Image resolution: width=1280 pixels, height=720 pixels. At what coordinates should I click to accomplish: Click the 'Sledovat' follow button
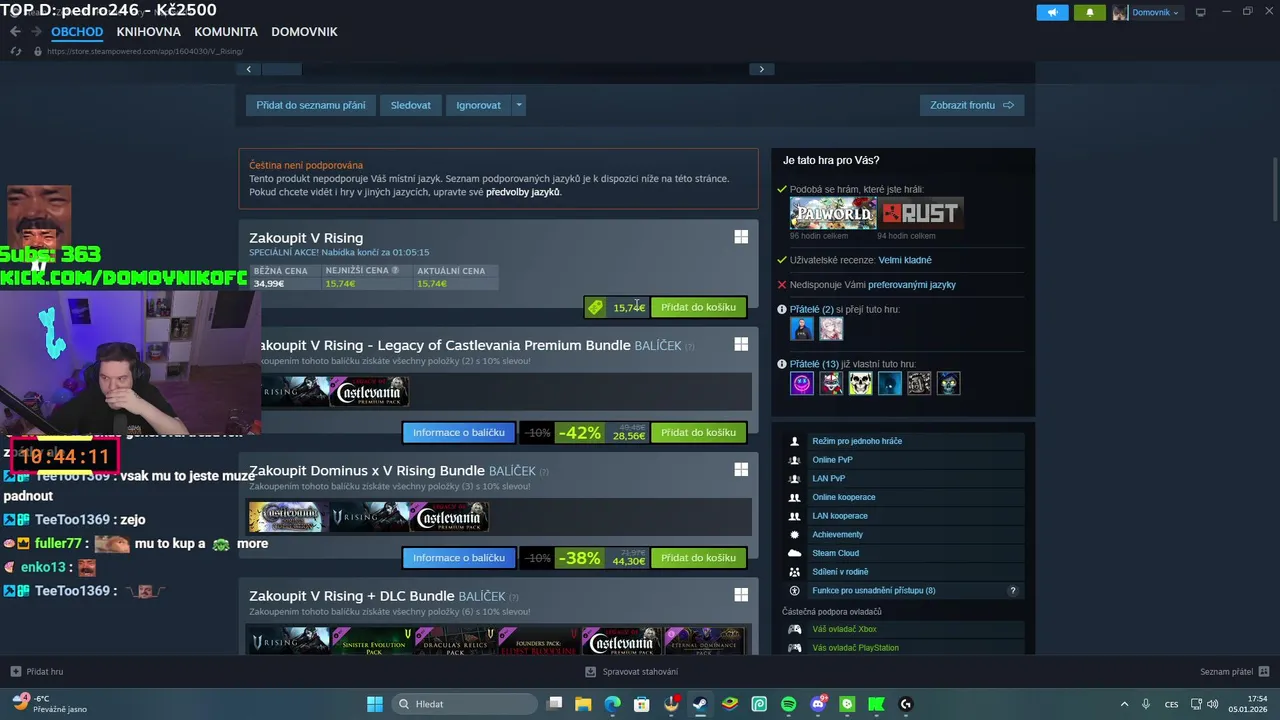tap(411, 105)
